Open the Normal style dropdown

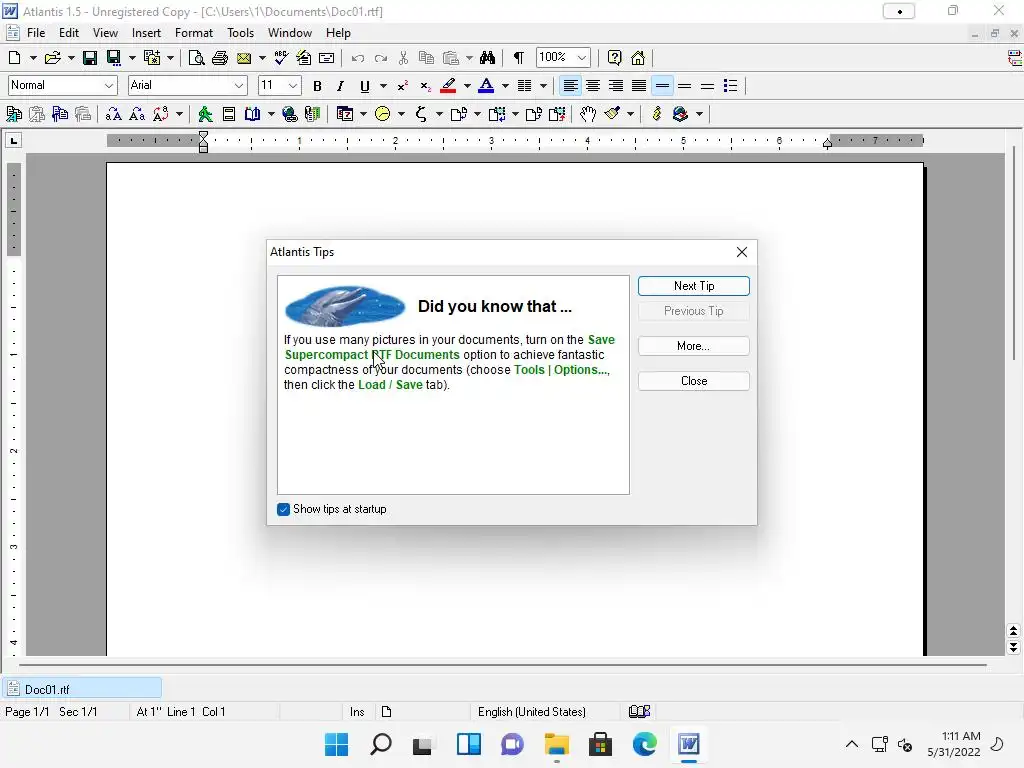pos(108,86)
